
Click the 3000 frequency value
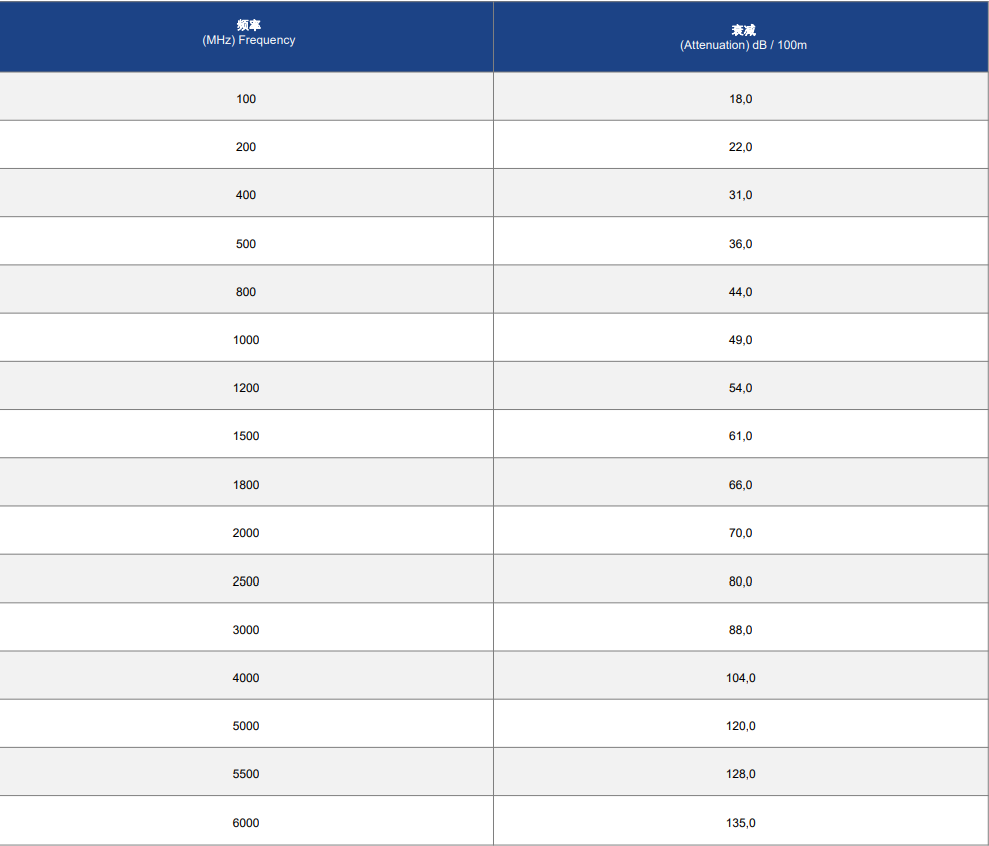click(246, 630)
